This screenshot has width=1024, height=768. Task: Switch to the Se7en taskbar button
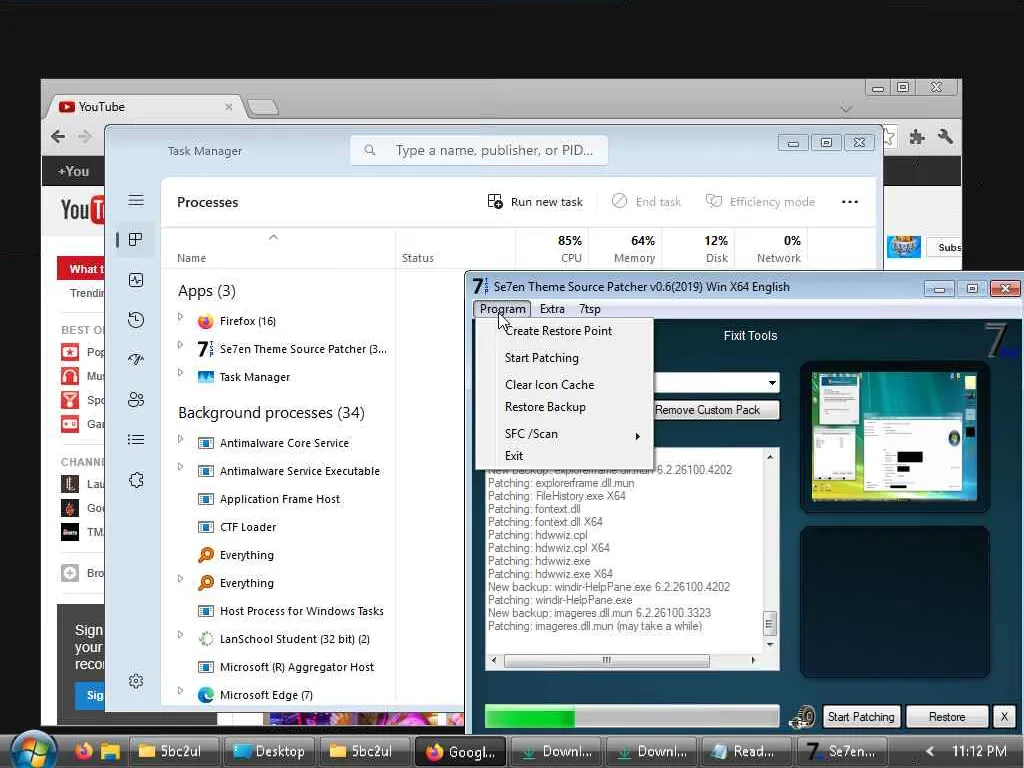pyautogui.click(x=842, y=751)
